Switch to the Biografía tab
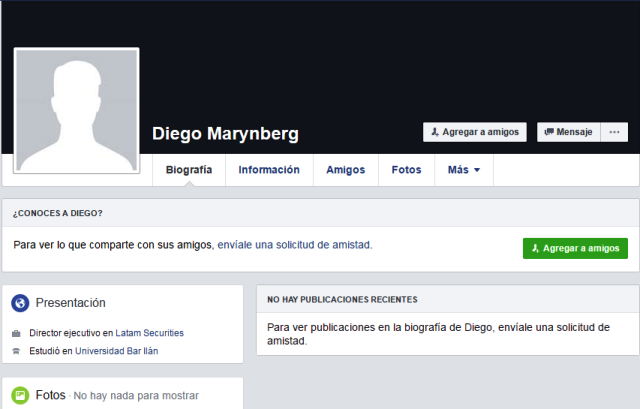The height and width of the screenshot is (409, 640). pos(189,170)
